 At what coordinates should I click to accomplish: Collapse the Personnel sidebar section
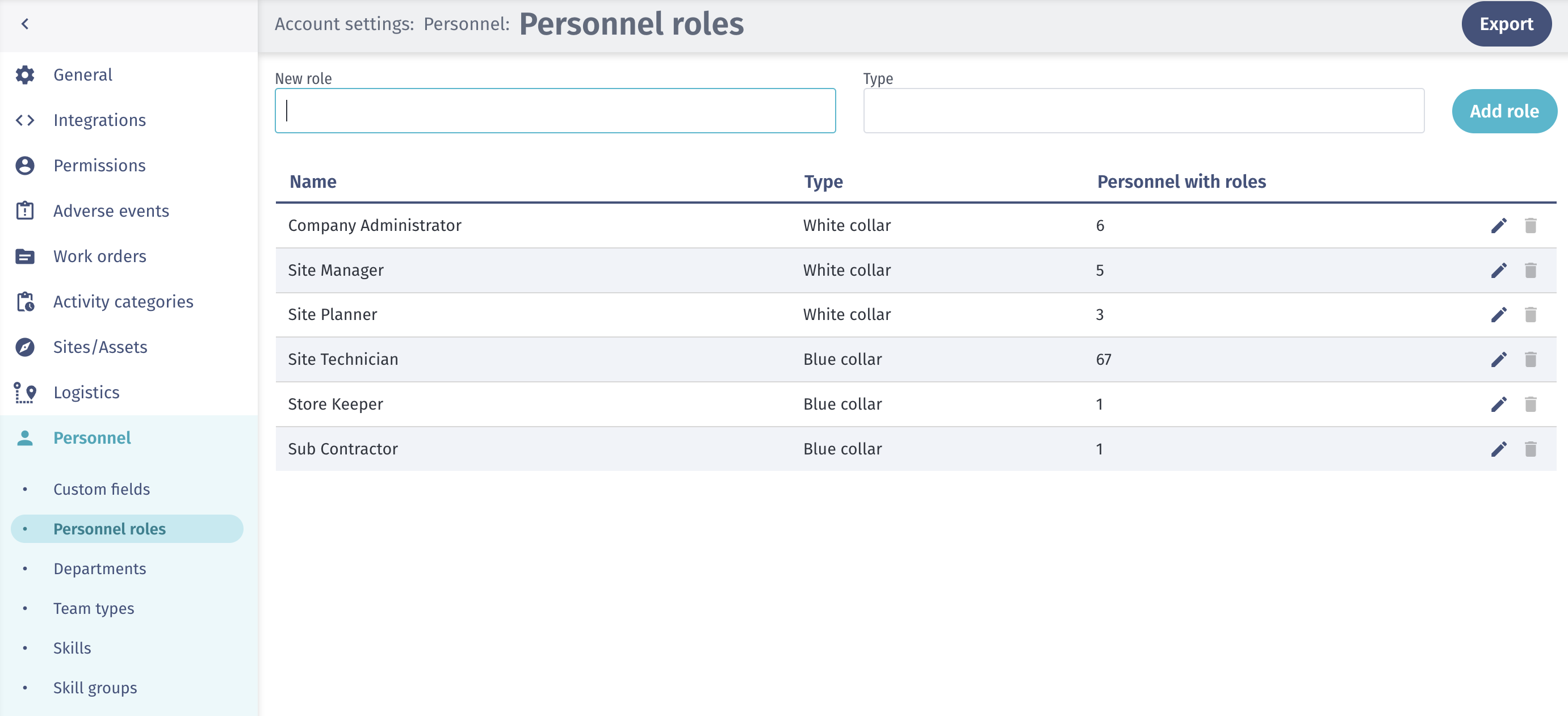[92, 437]
